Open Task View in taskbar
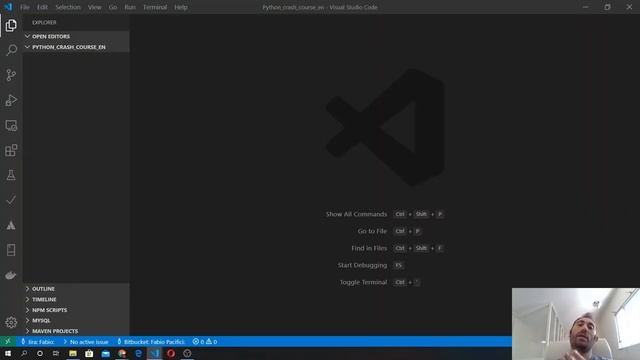Image resolution: width=640 pixels, height=360 pixels. coord(56,353)
